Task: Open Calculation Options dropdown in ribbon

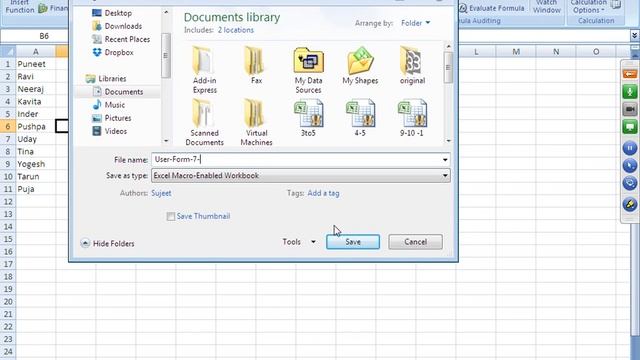Action: pyautogui.click(x=588, y=7)
